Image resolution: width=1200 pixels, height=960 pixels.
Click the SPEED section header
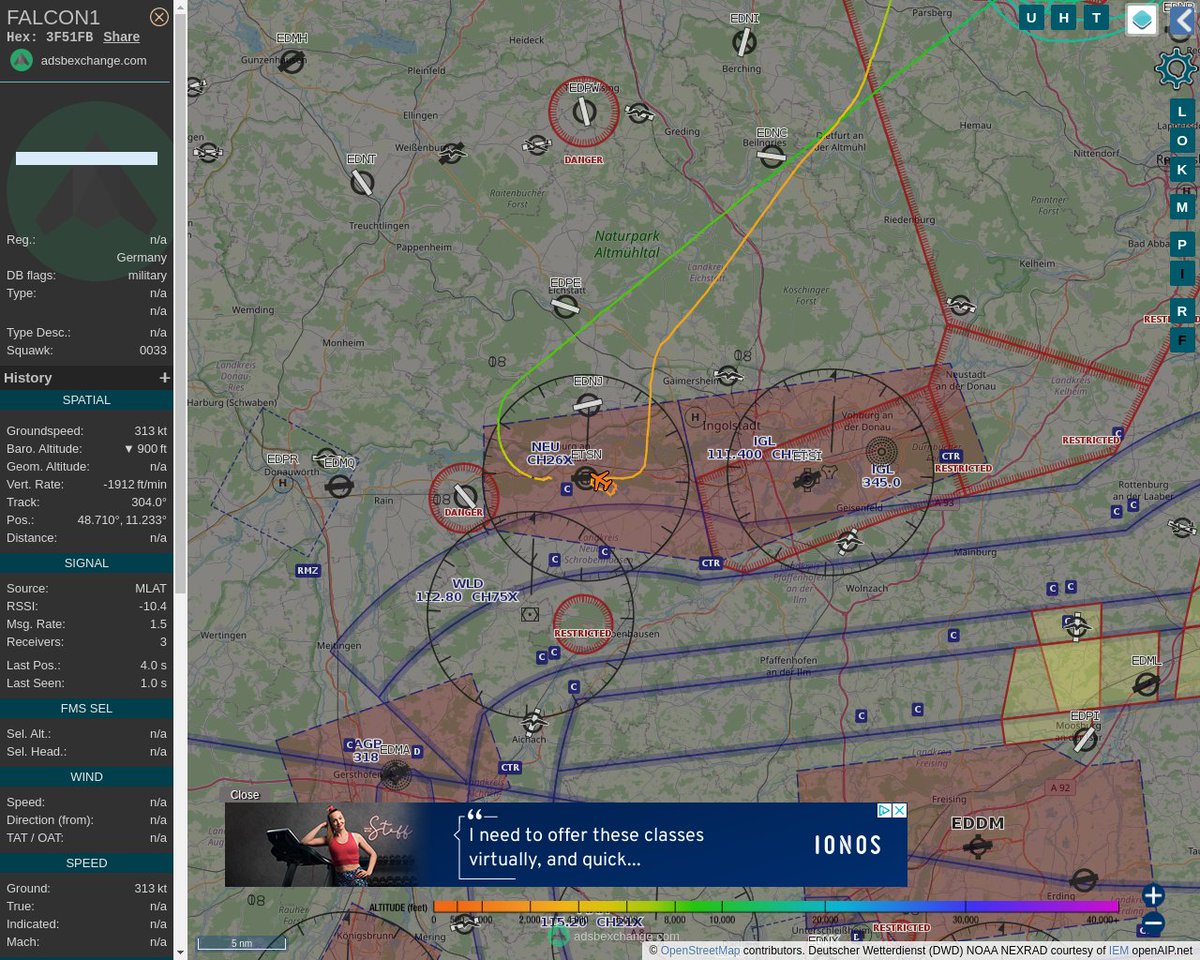click(x=86, y=862)
